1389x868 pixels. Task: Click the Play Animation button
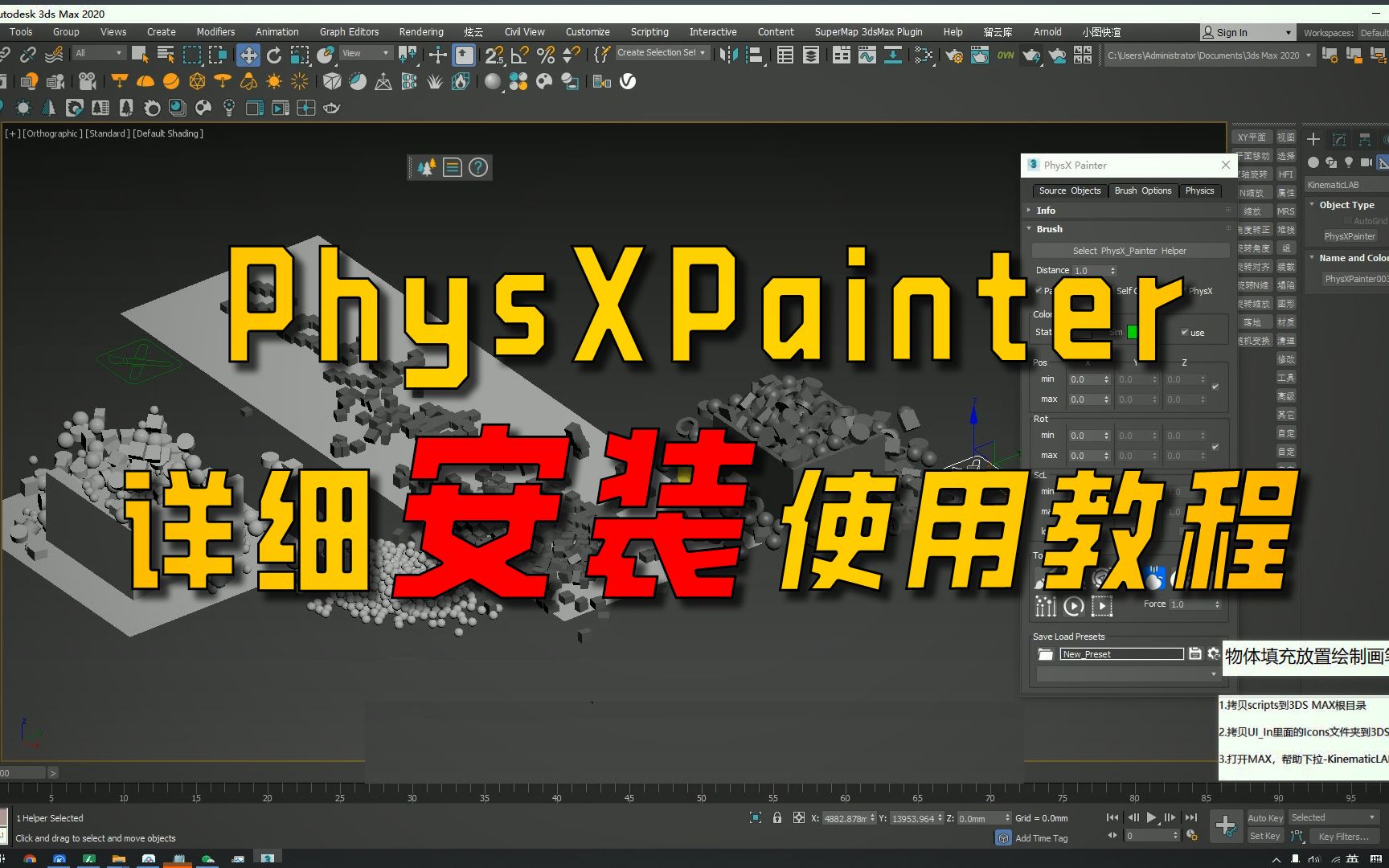point(1151,817)
